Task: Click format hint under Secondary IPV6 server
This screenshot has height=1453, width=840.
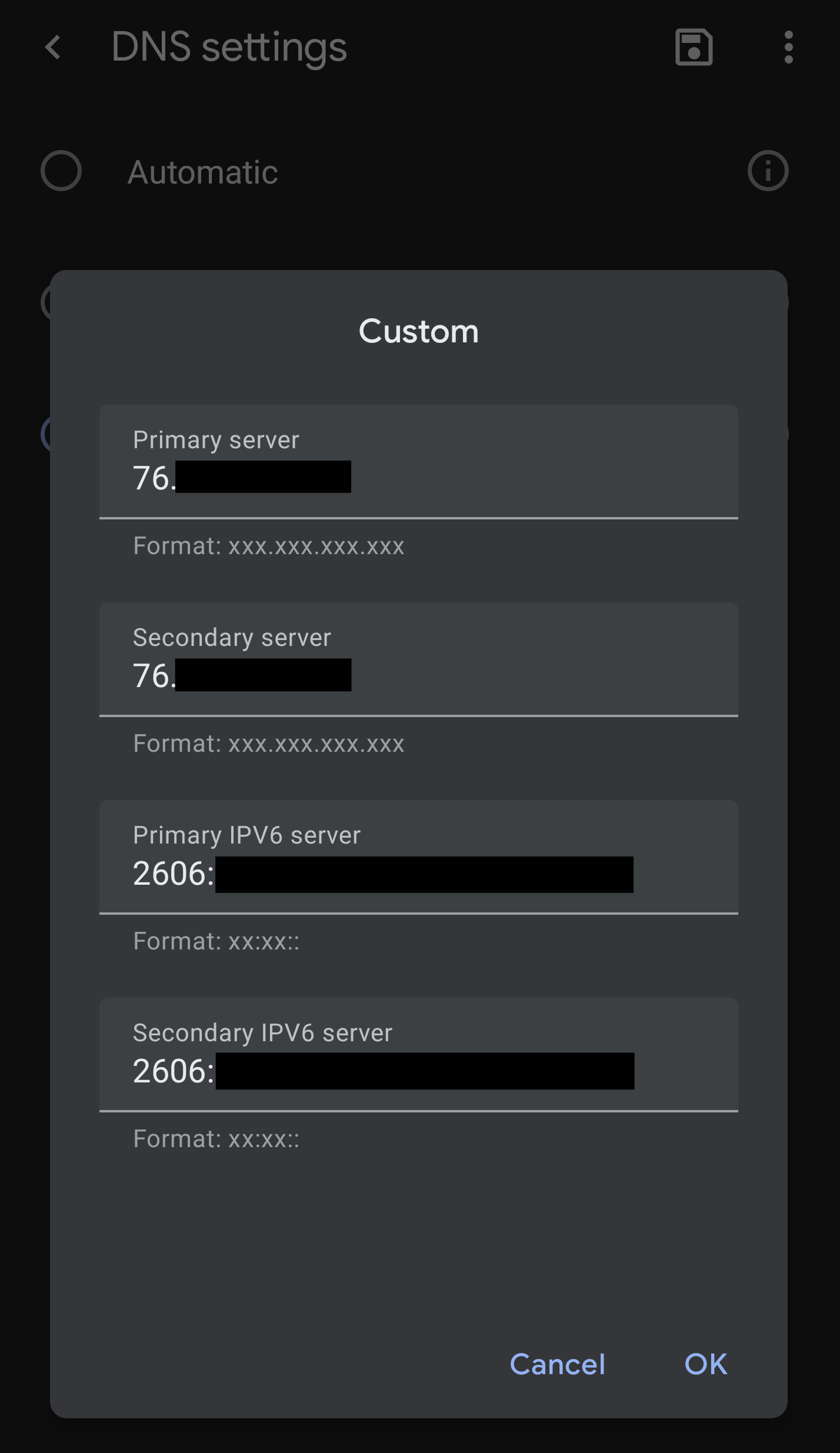Action: click(216, 1139)
